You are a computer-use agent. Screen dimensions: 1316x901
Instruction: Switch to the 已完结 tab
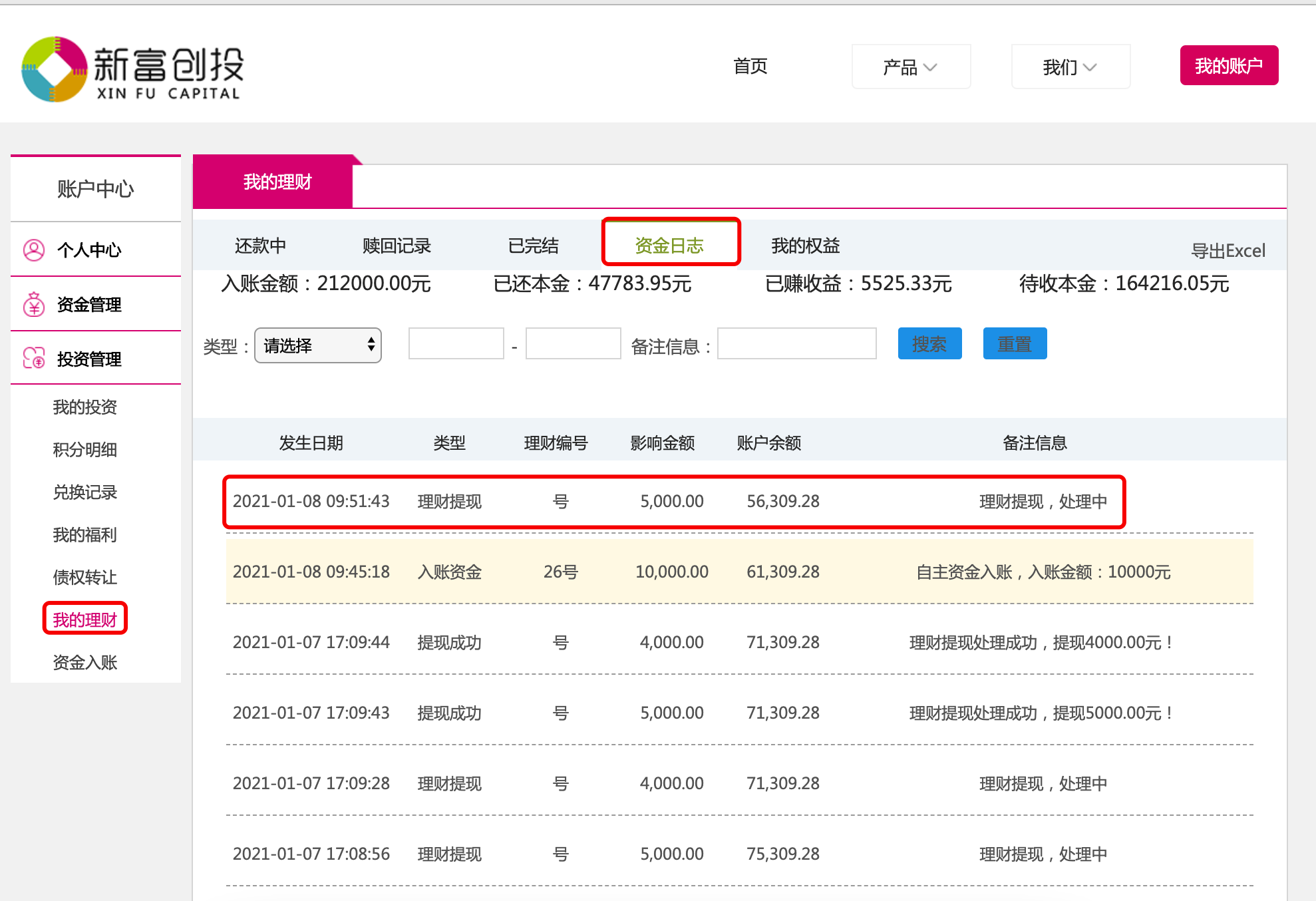pyautogui.click(x=534, y=246)
